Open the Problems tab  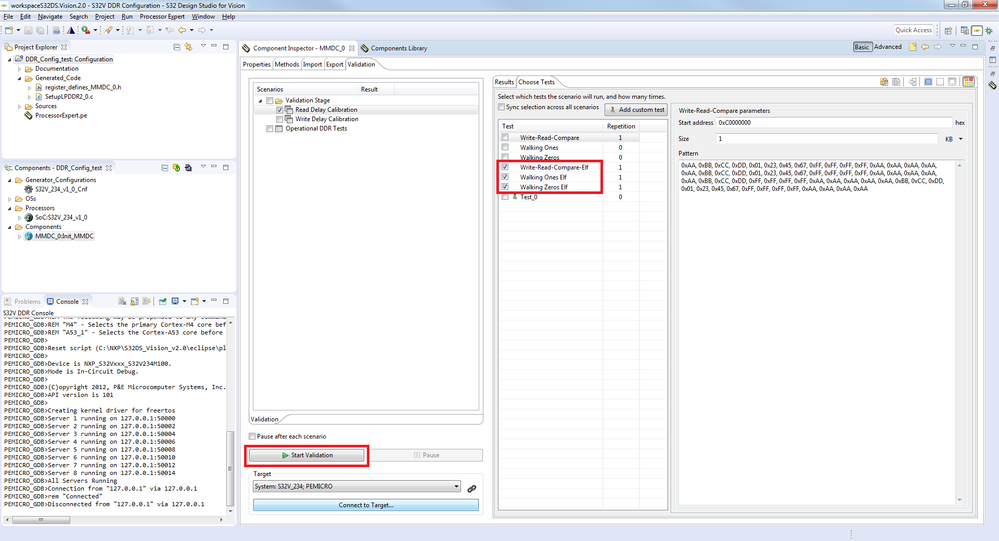[x=22, y=301]
